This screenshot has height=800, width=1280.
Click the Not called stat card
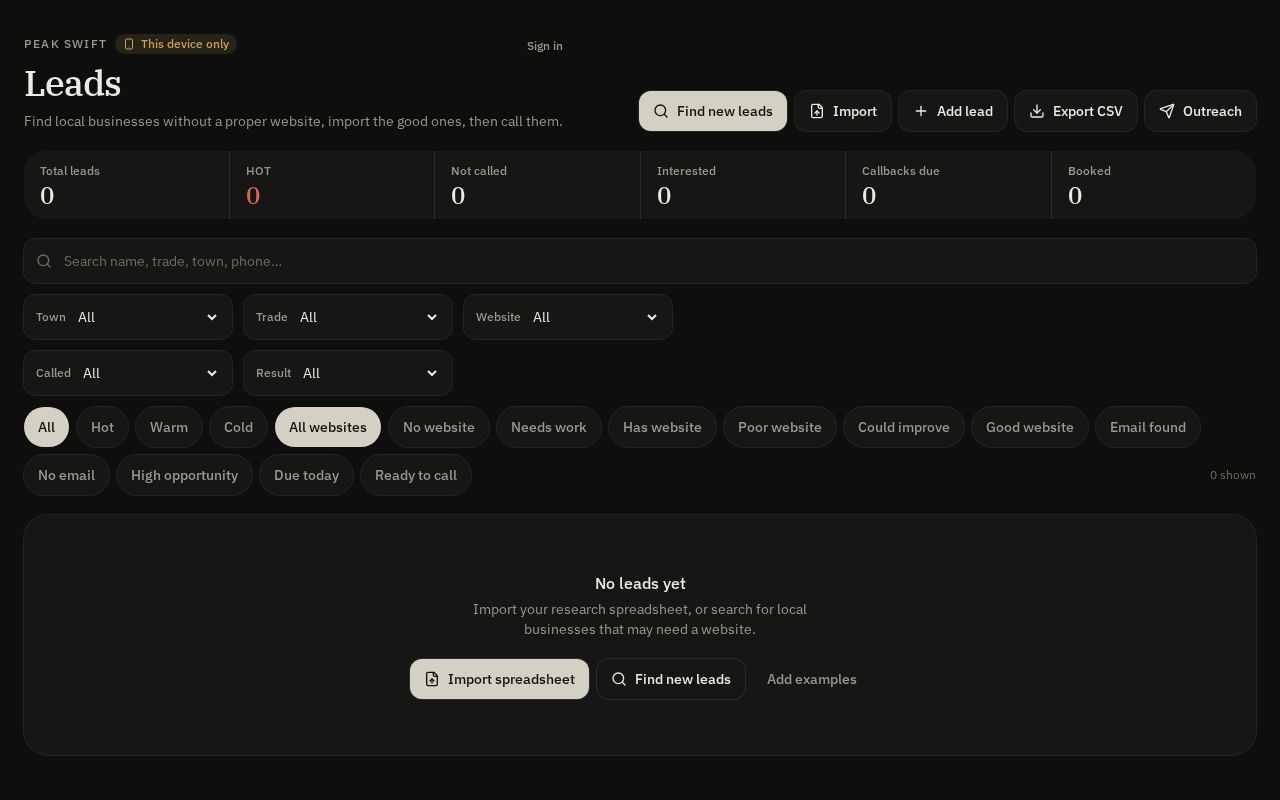[538, 185]
